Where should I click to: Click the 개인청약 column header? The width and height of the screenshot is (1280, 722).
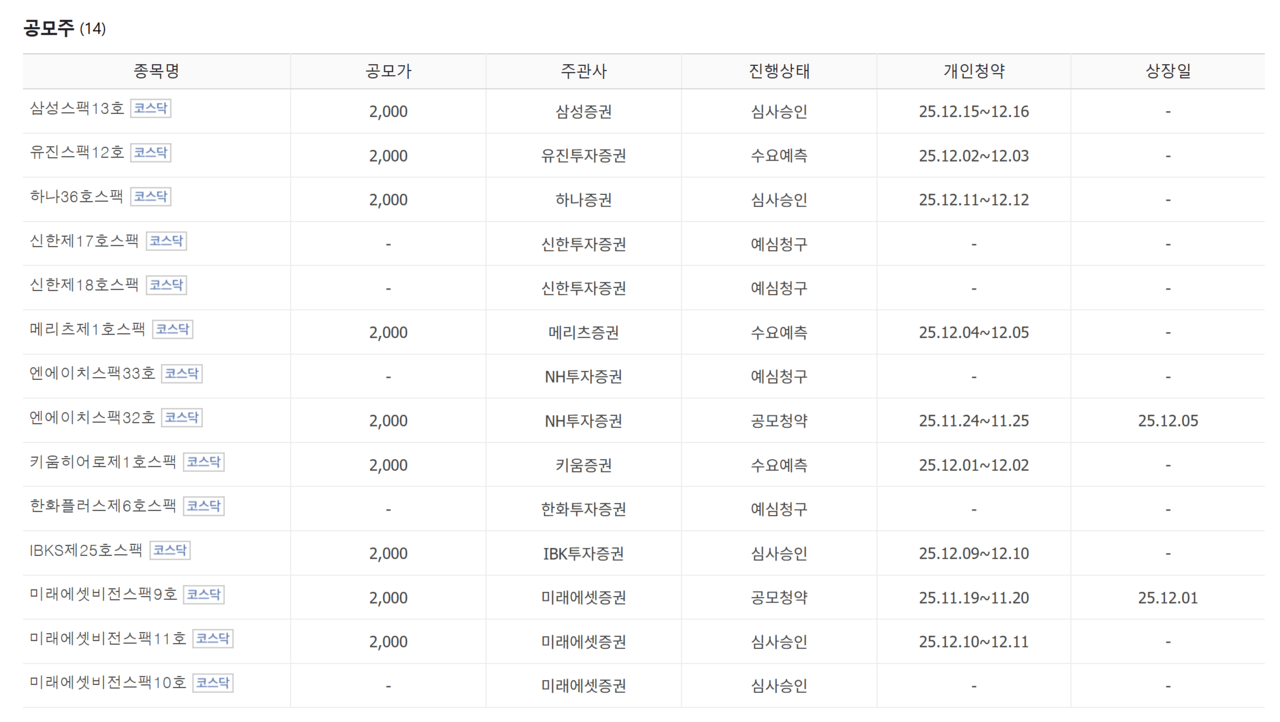tap(974, 71)
